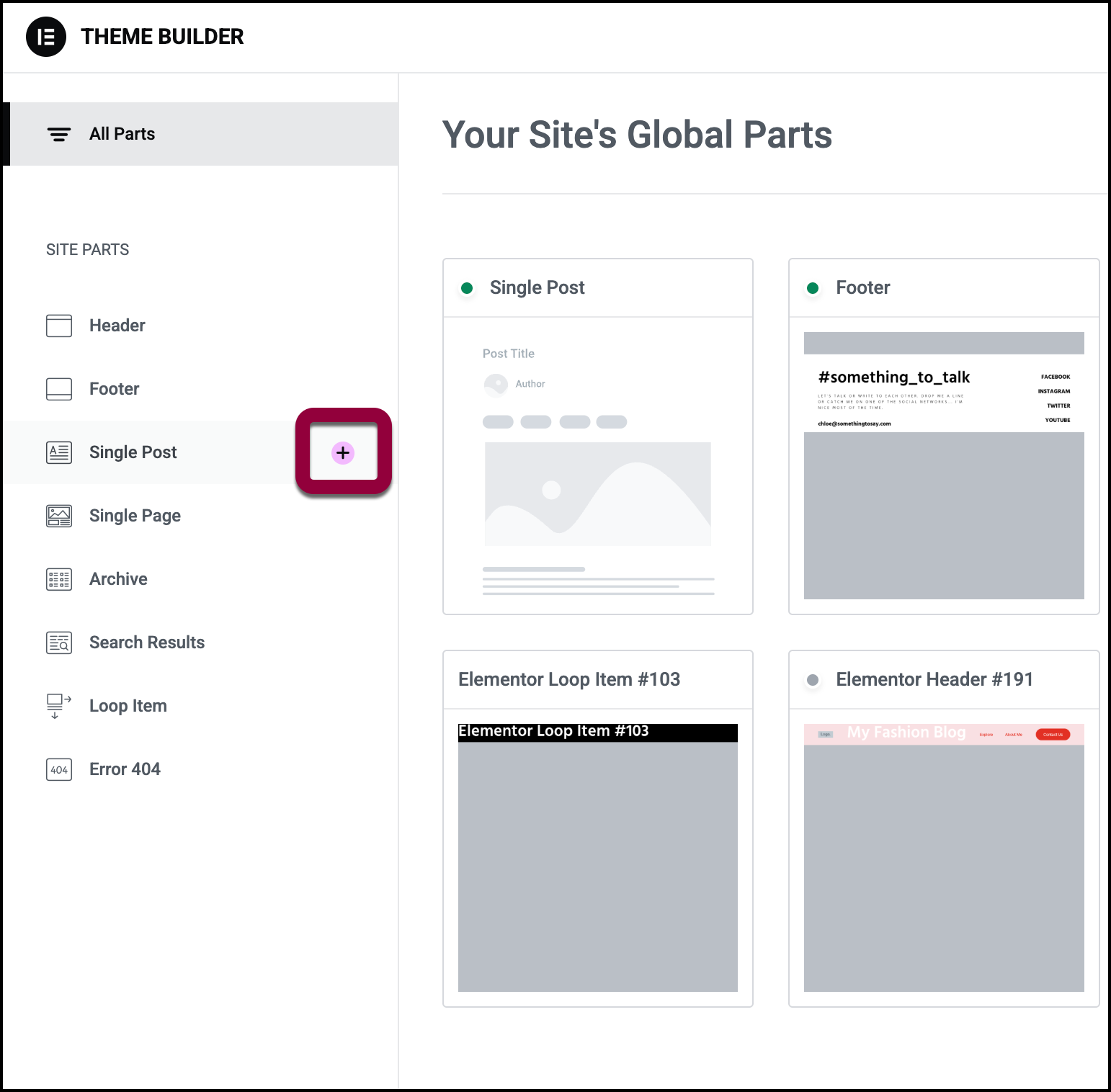
Task: Click the Search Results icon
Action: click(x=59, y=643)
